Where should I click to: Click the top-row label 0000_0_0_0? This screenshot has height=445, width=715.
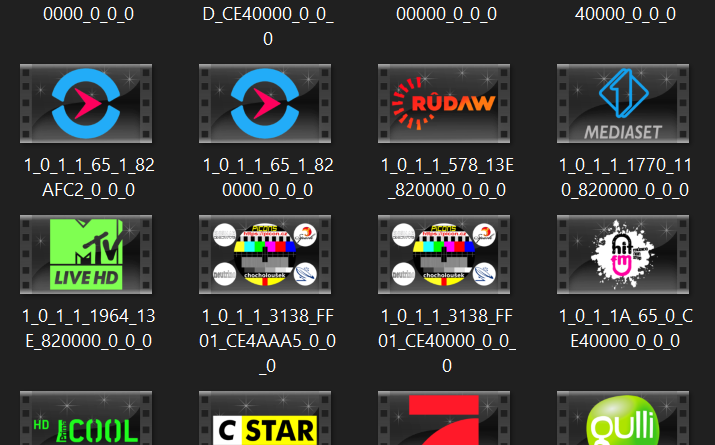coord(88,14)
